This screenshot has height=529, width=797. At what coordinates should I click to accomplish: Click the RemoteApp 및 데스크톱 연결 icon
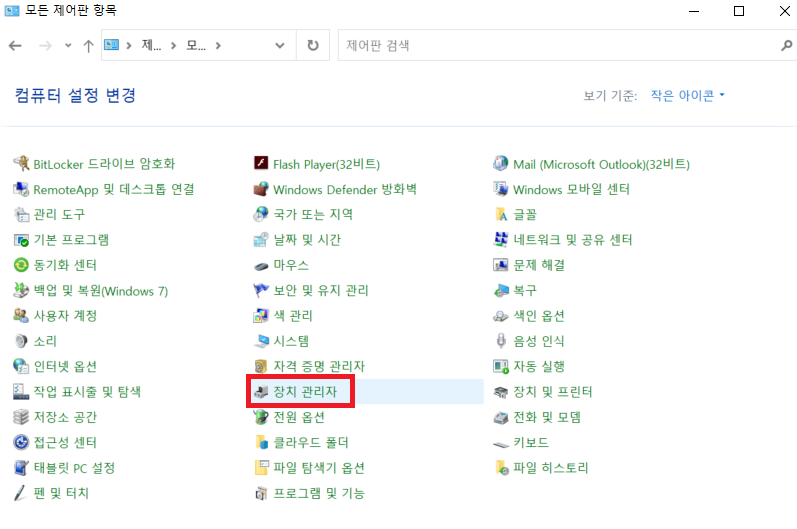(21, 189)
